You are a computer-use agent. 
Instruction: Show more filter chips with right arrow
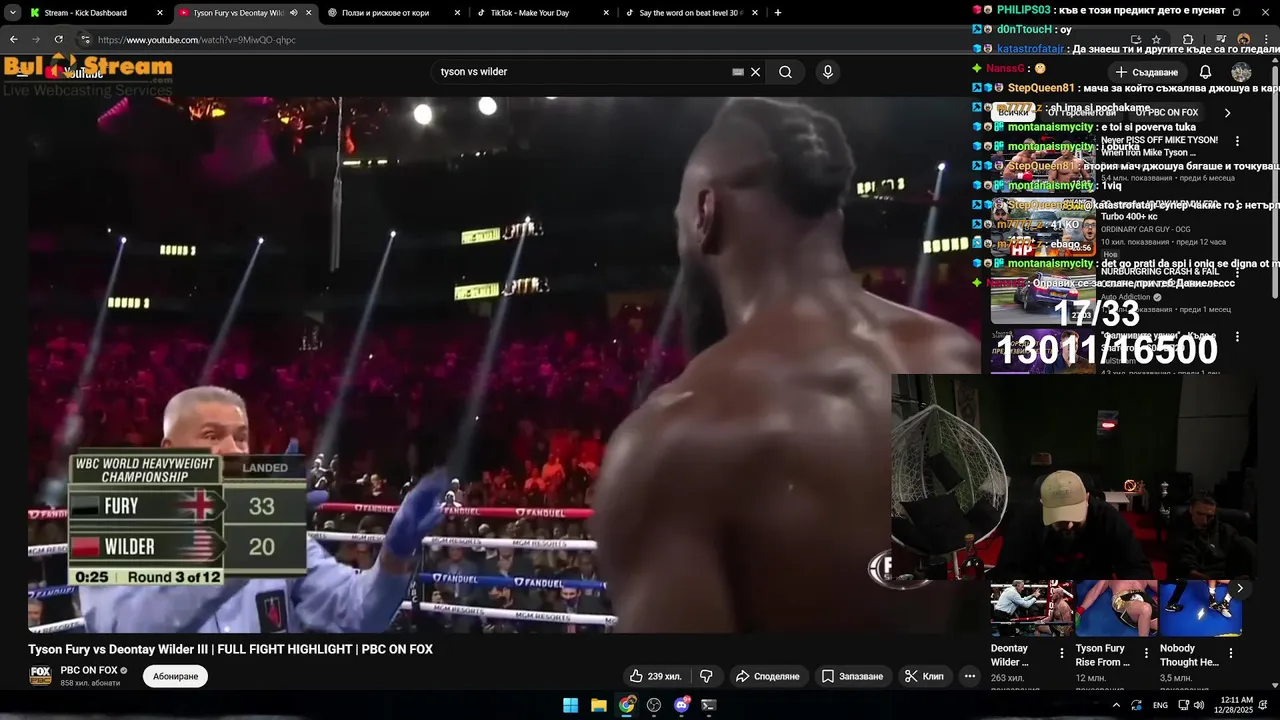coord(1227,113)
